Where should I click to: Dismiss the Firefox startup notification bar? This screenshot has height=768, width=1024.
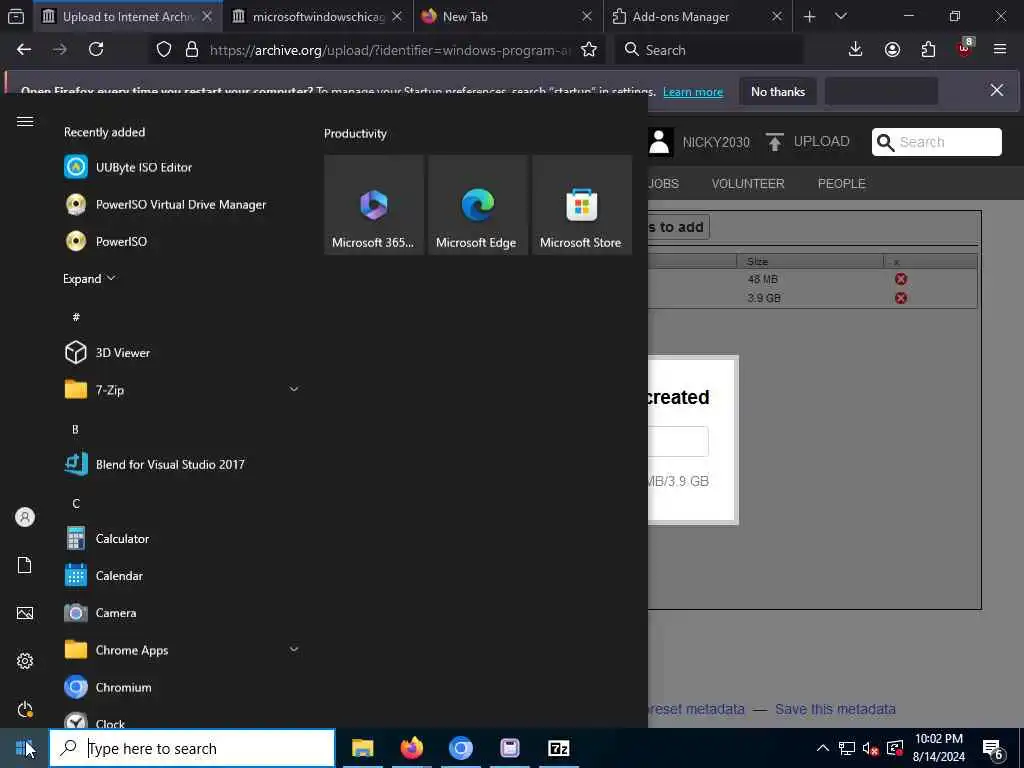pyautogui.click(x=997, y=90)
